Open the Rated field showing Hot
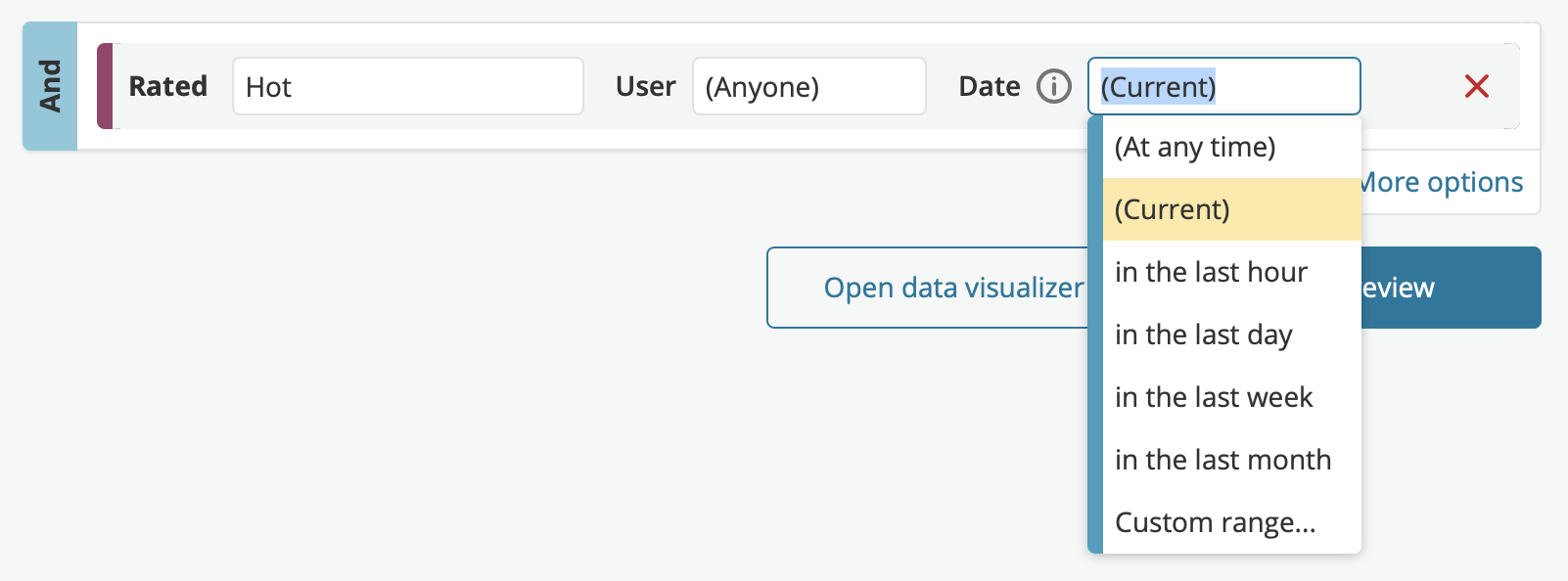Screen dimensions: 1568x581 coord(408,86)
